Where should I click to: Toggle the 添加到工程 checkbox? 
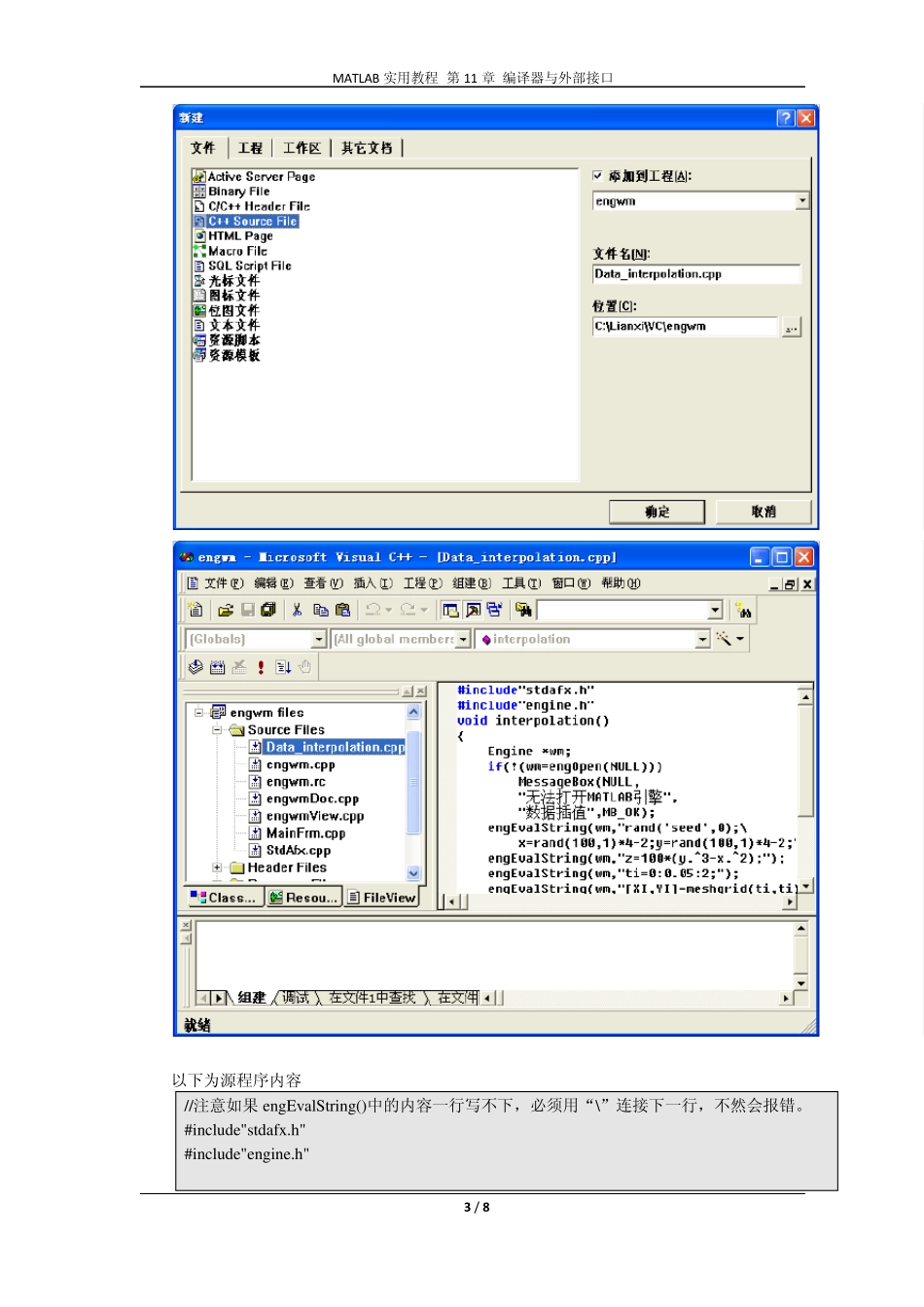[x=598, y=176]
